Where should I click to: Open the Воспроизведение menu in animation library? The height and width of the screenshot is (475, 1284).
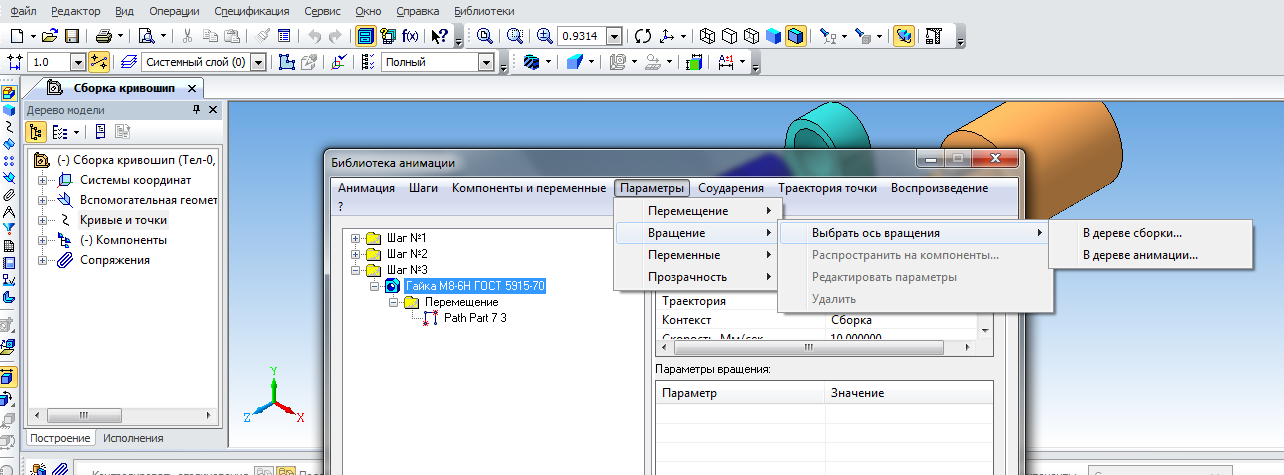click(938, 188)
